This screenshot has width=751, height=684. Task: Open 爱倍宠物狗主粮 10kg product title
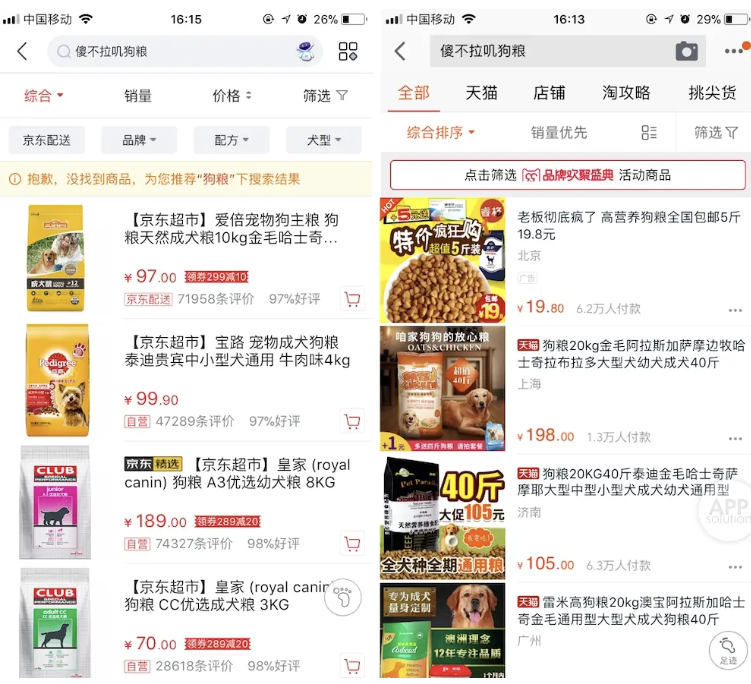tap(232, 228)
